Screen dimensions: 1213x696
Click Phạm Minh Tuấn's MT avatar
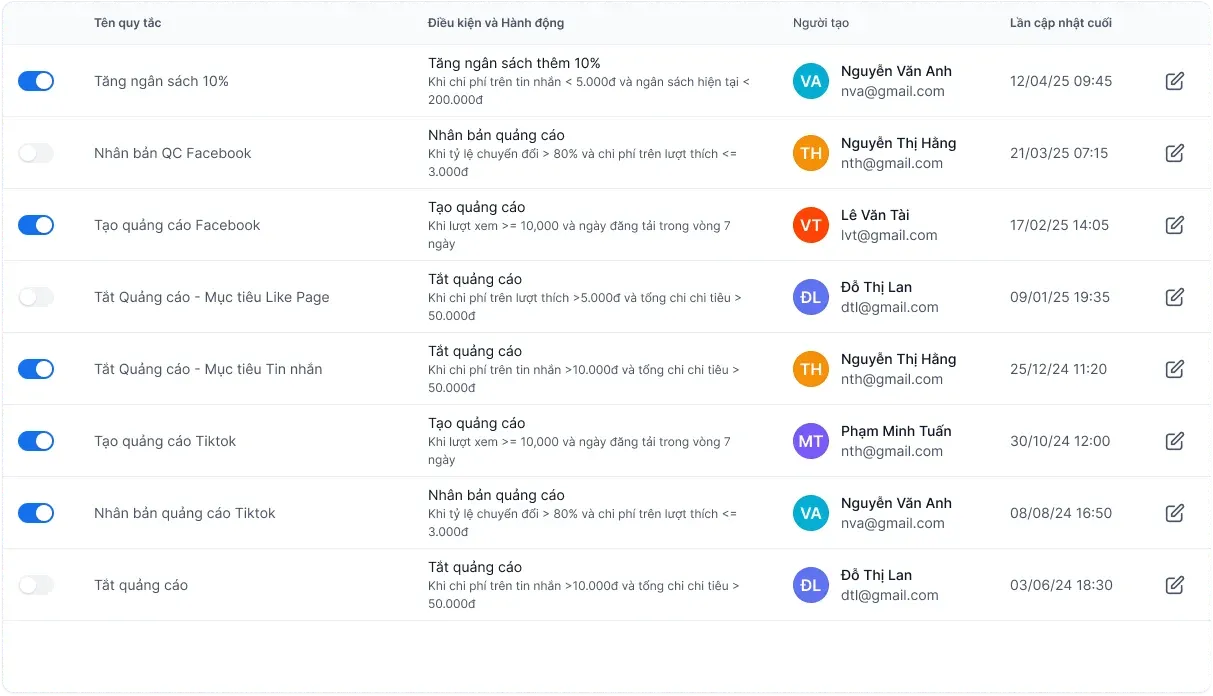(x=811, y=441)
